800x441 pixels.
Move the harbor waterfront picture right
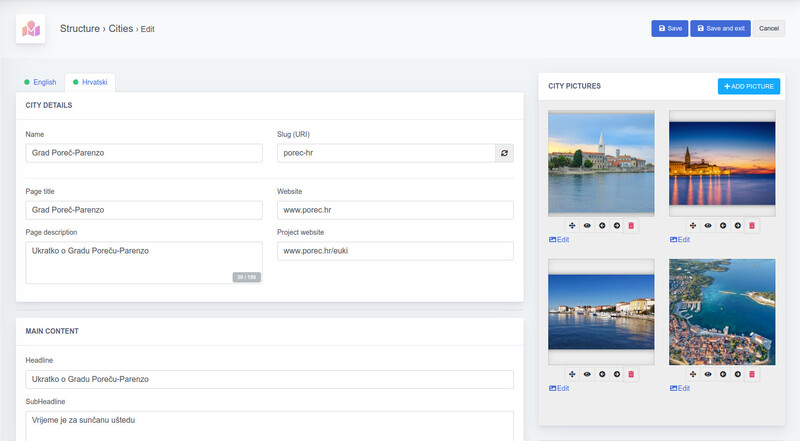pyautogui.click(x=617, y=374)
